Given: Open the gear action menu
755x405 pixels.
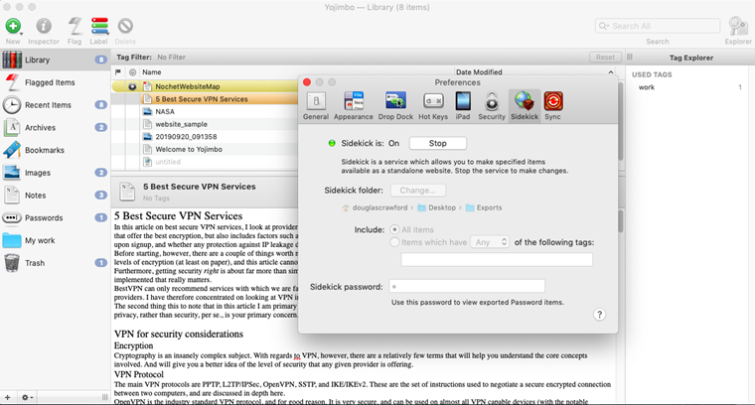Looking at the screenshot, I should [x=27, y=397].
